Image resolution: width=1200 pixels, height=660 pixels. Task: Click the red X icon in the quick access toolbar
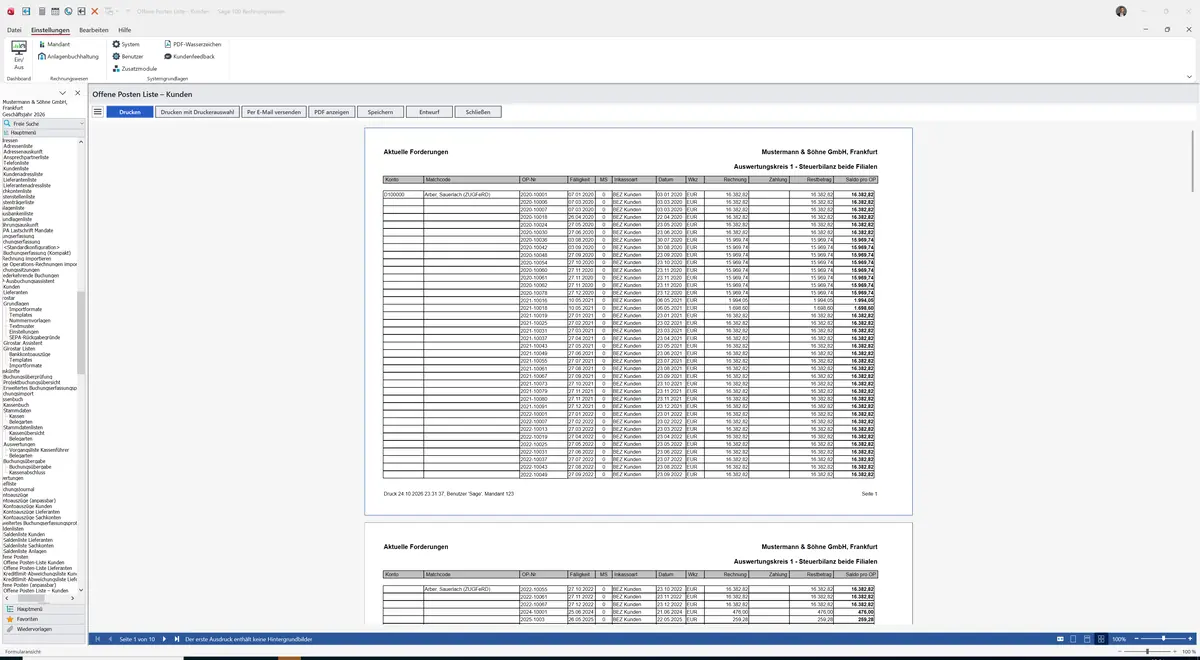point(94,10)
